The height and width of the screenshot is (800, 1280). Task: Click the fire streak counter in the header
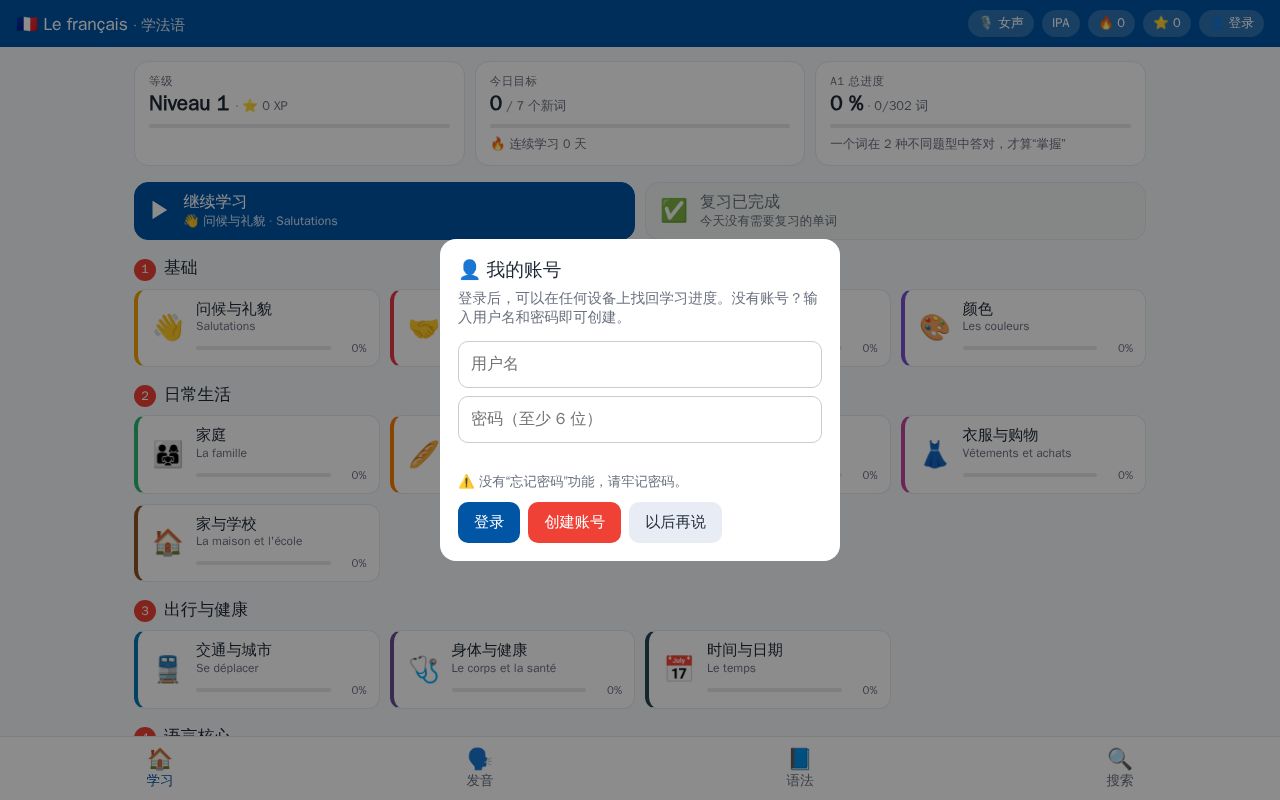click(x=1111, y=23)
